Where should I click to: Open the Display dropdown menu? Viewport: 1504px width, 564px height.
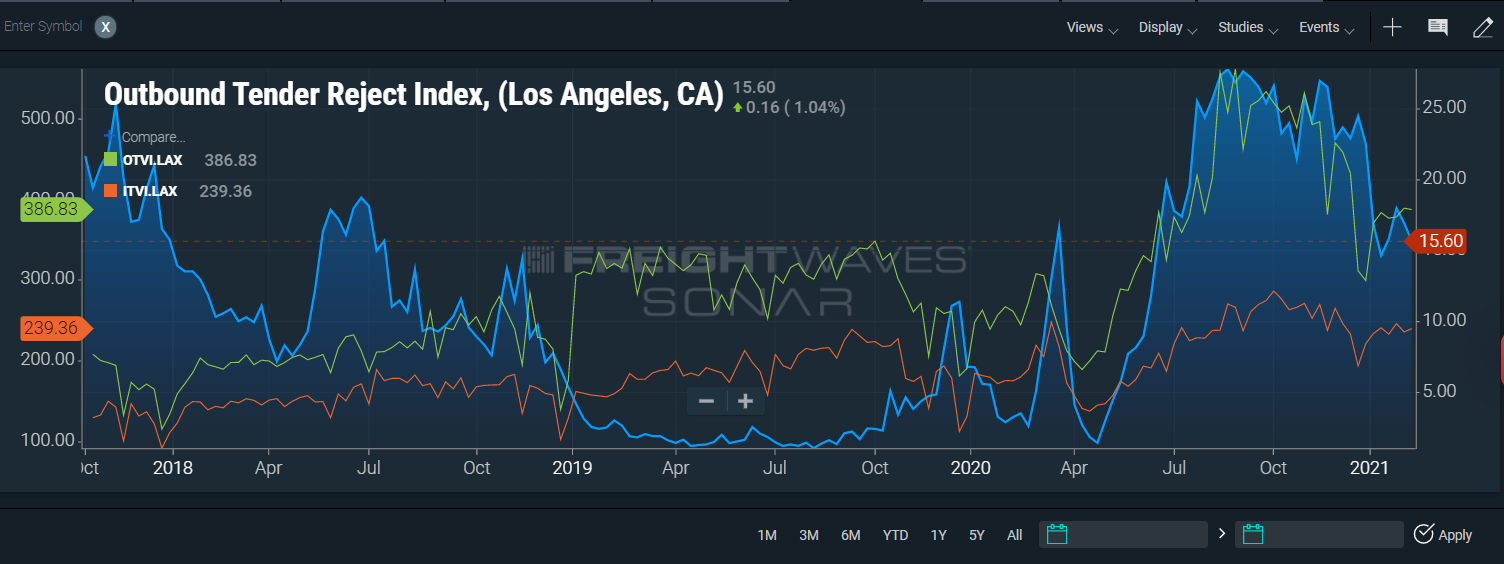pos(1167,27)
